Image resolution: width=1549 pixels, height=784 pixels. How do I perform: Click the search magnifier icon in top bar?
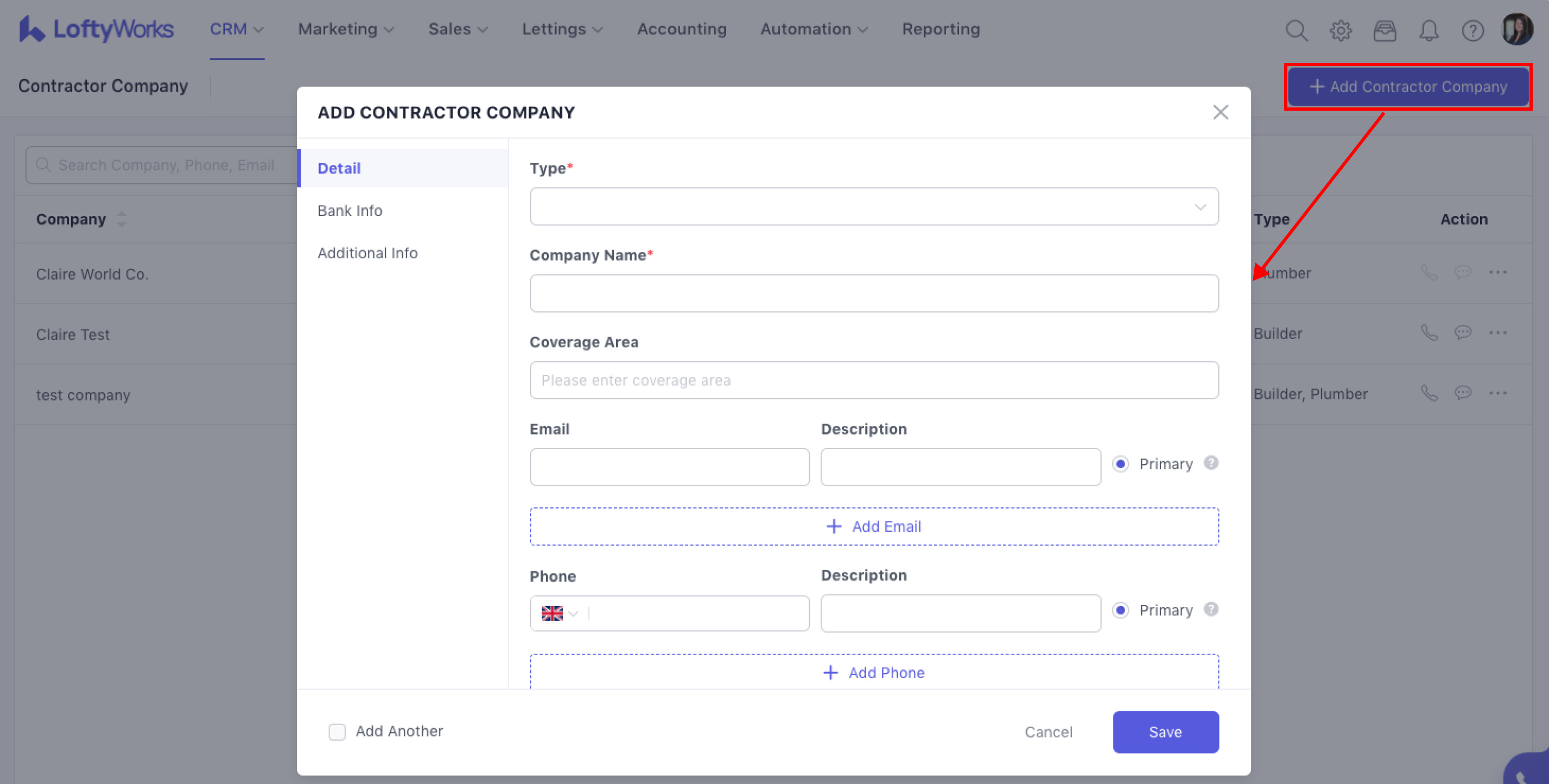click(1296, 30)
